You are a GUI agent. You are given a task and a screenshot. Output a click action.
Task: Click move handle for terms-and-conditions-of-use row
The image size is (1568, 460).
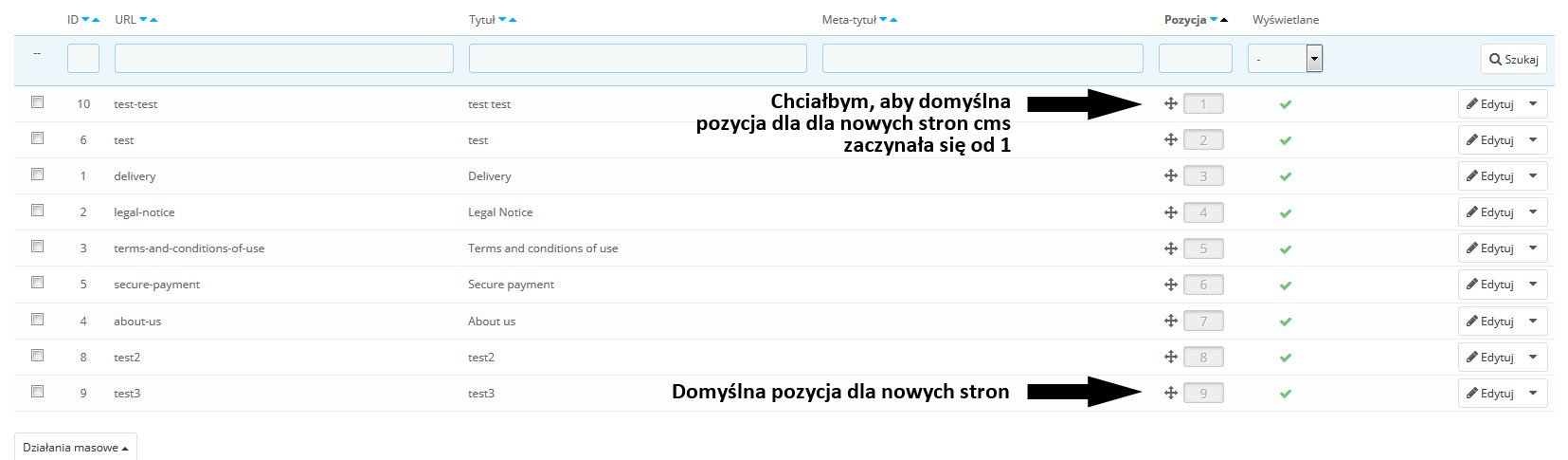(1171, 248)
